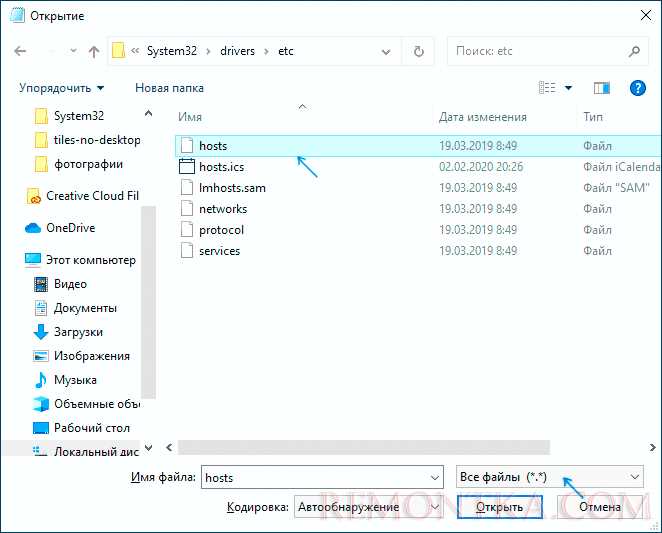Click the Загрузки download arrow icon
This screenshot has height=533, width=662.
[x=41, y=332]
